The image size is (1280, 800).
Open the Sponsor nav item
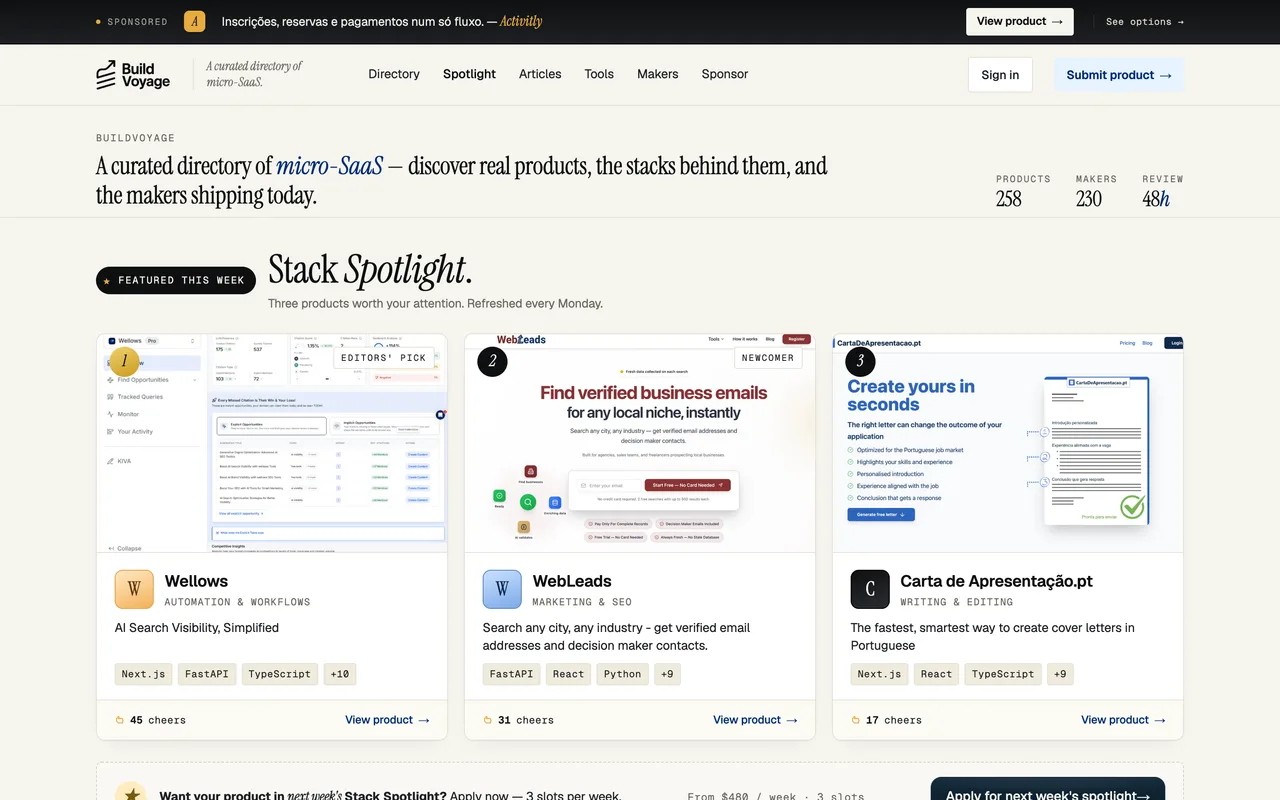point(725,74)
